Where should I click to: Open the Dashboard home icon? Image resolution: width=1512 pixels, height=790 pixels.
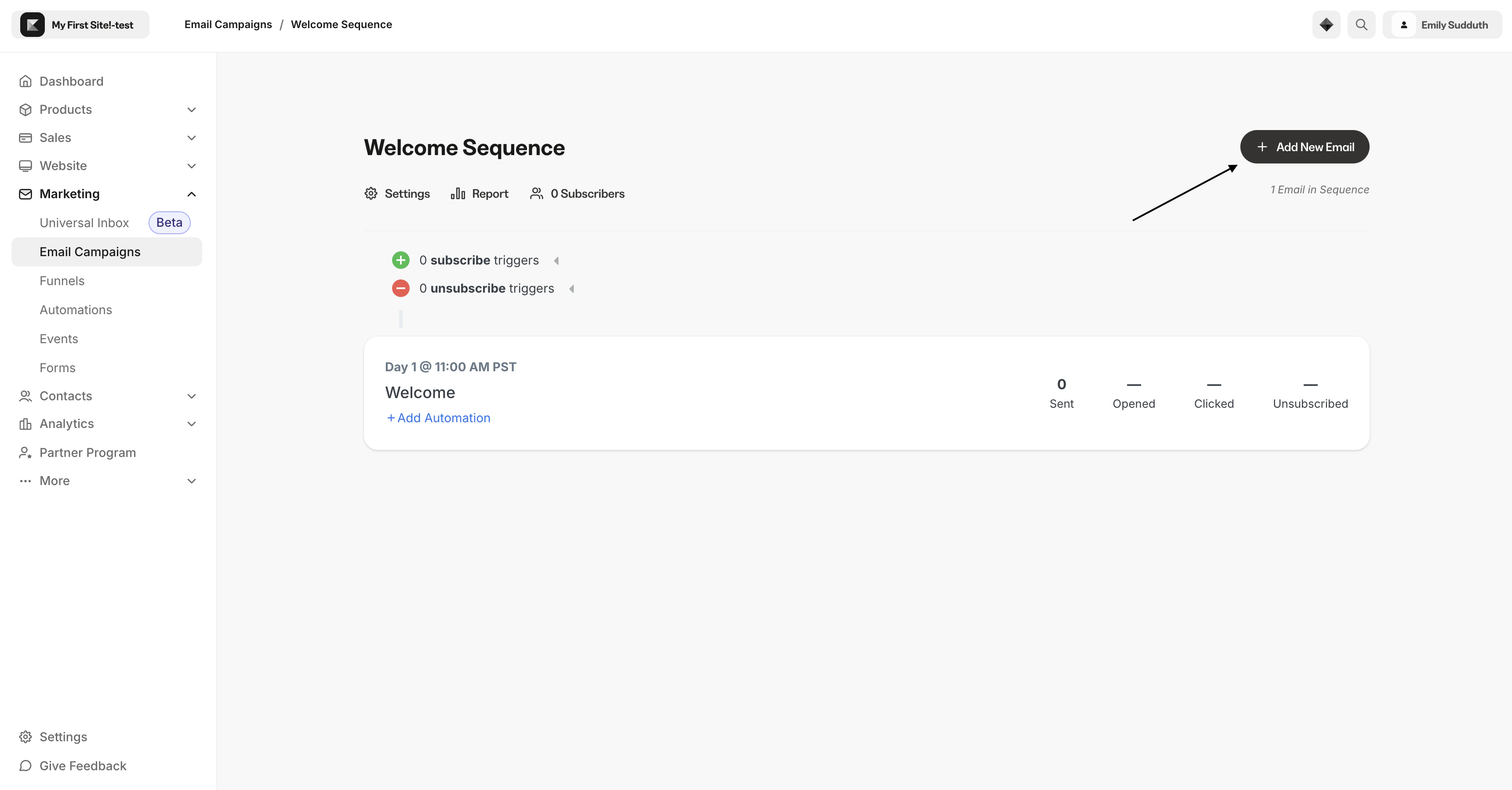pos(25,81)
